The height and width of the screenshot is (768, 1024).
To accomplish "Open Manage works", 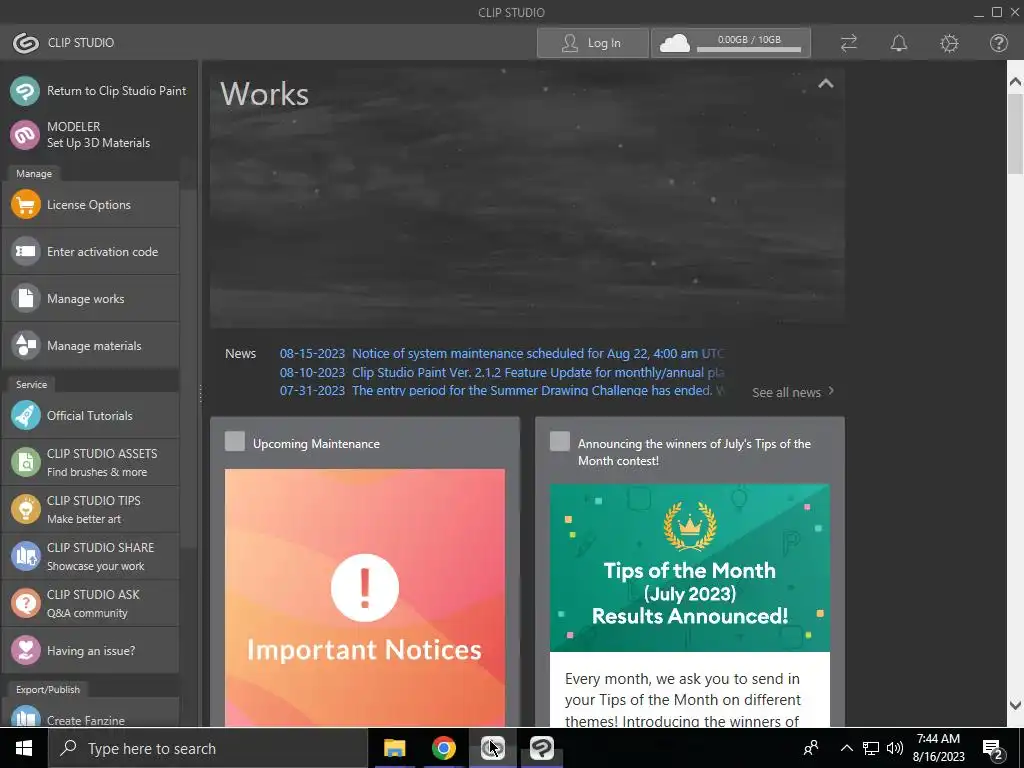I will coord(91,299).
